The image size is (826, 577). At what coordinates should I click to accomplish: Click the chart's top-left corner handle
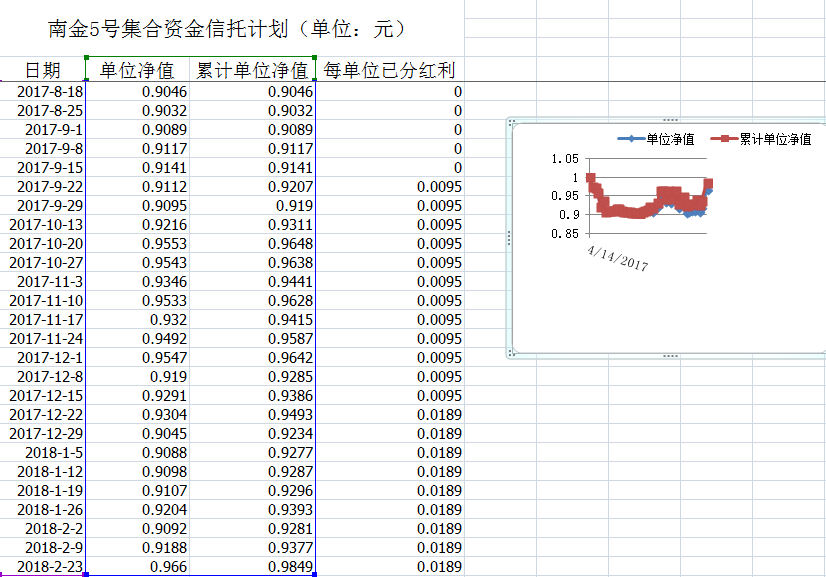point(512,122)
